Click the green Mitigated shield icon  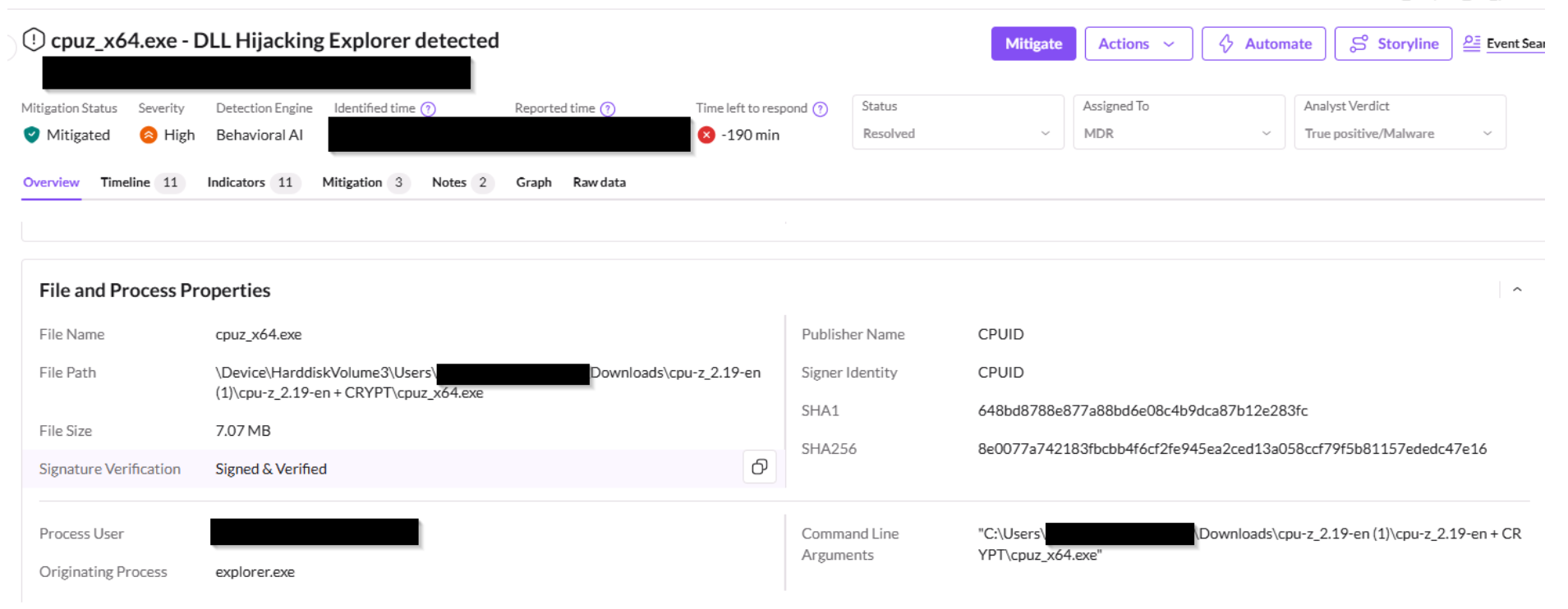tap(32, 135)
